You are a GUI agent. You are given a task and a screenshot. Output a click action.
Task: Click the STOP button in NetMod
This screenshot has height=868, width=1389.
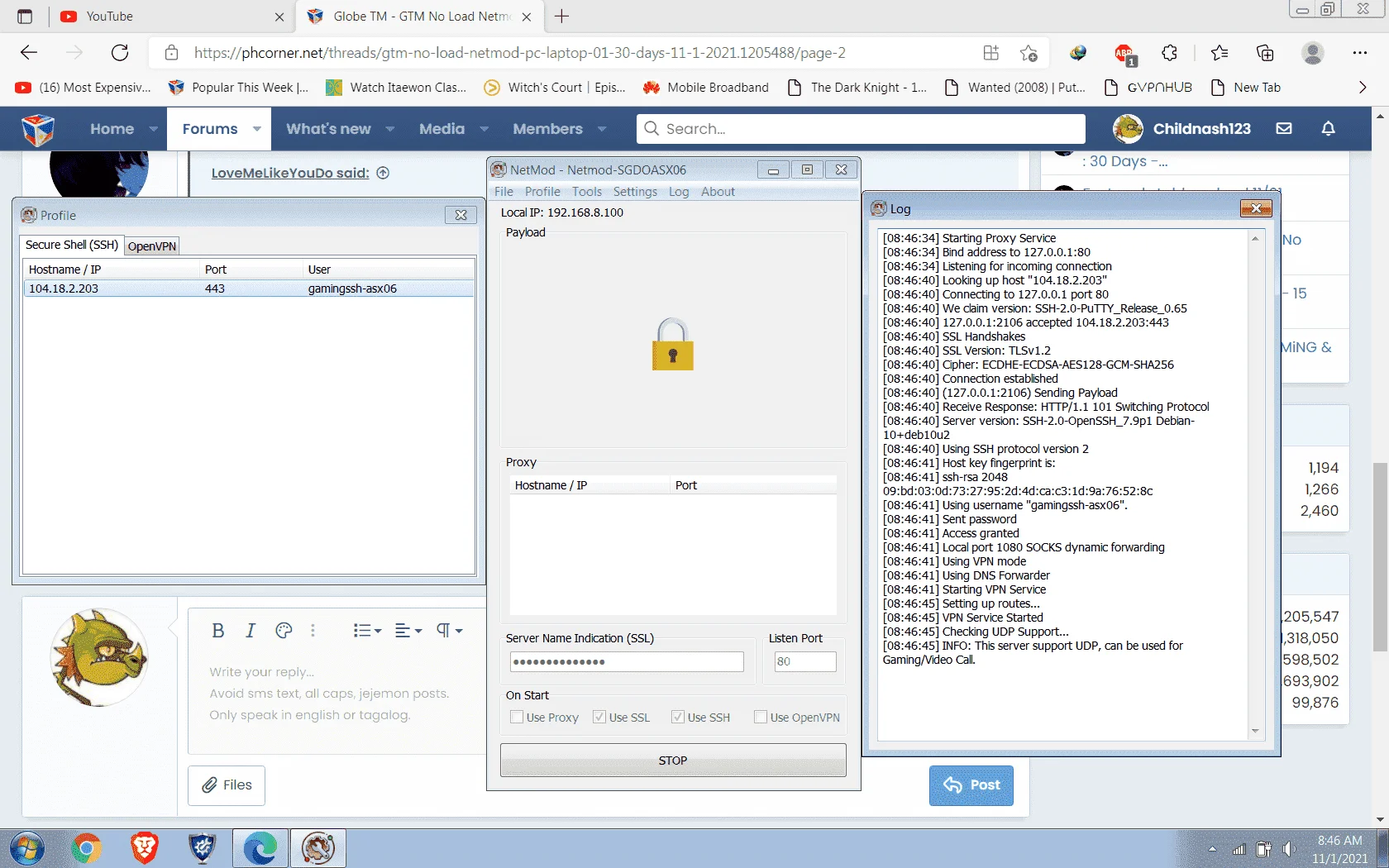coord(673,761)
